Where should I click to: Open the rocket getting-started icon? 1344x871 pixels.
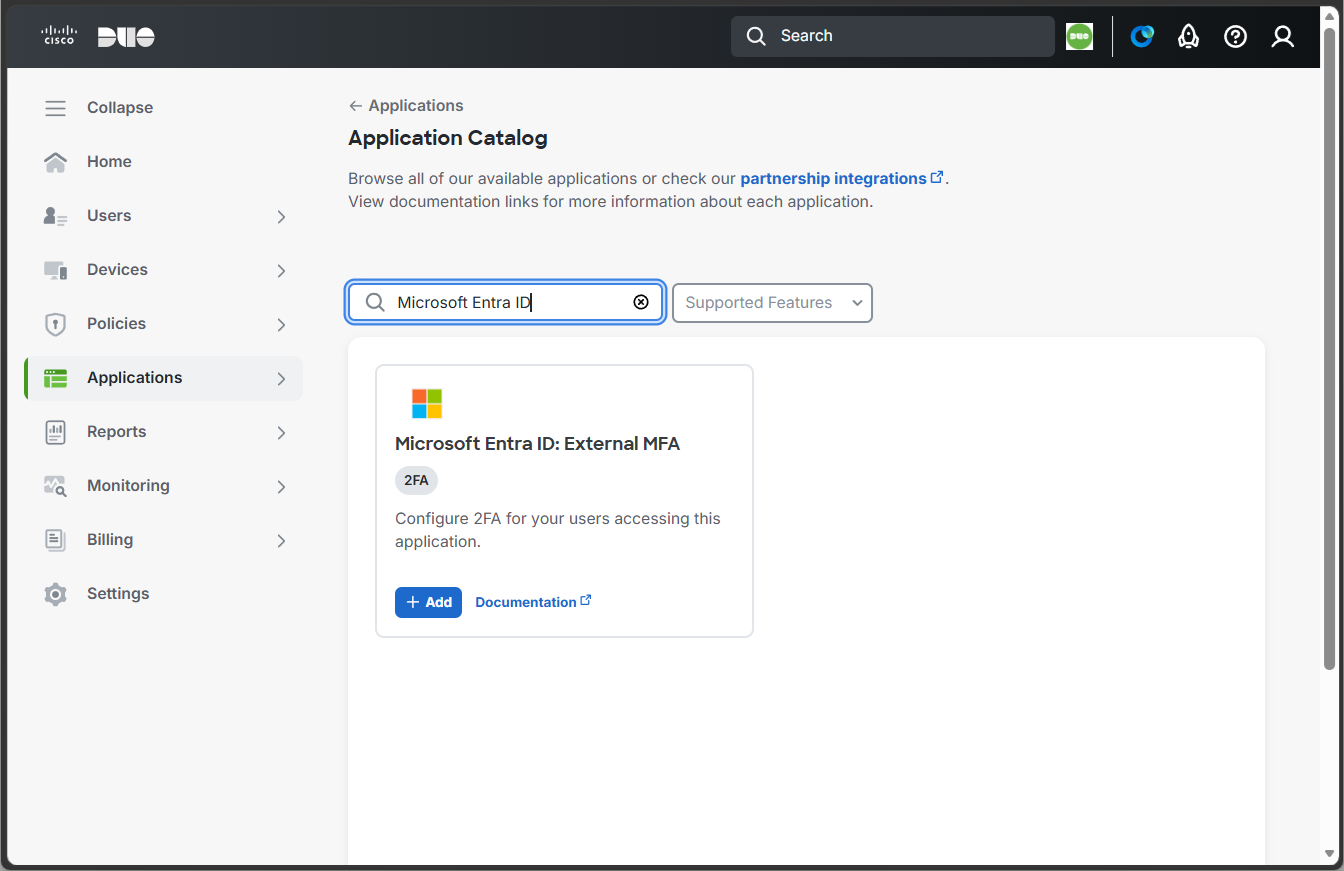coord(1188,37)
